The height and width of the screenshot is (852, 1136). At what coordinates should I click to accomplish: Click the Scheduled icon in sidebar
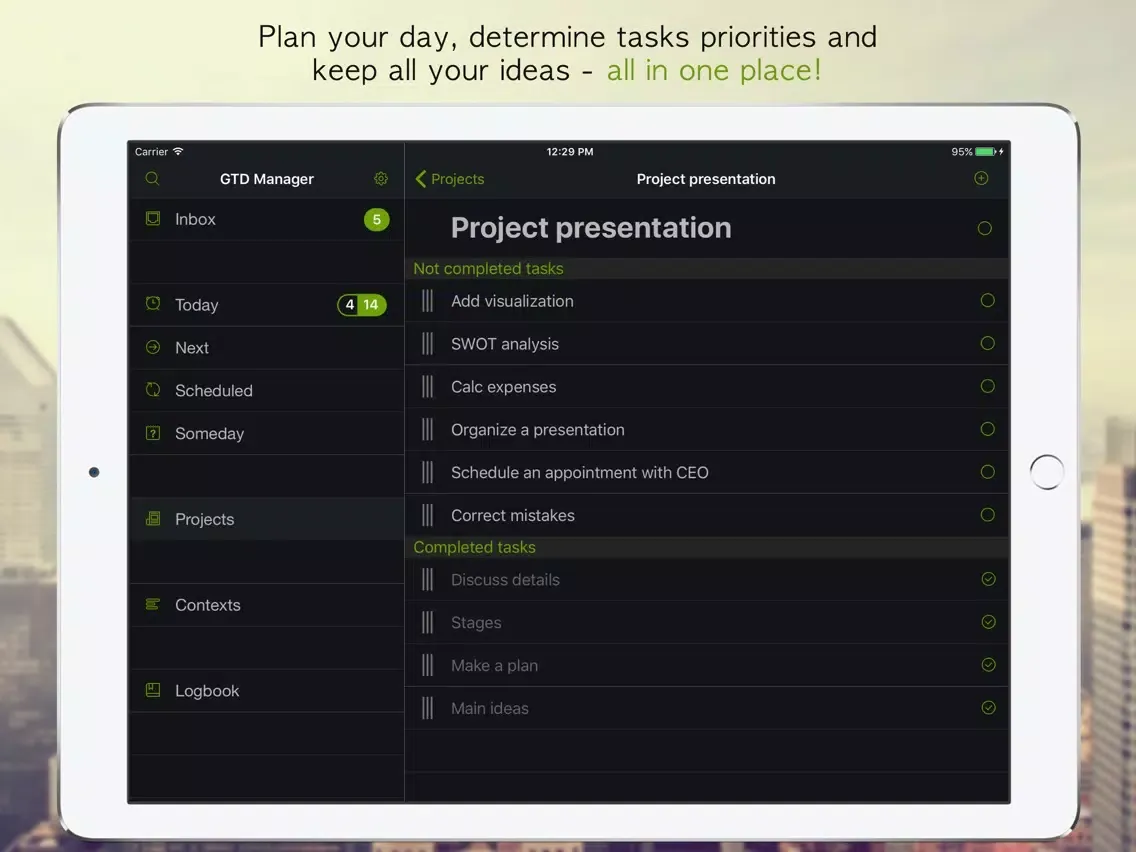pos(153,390)
